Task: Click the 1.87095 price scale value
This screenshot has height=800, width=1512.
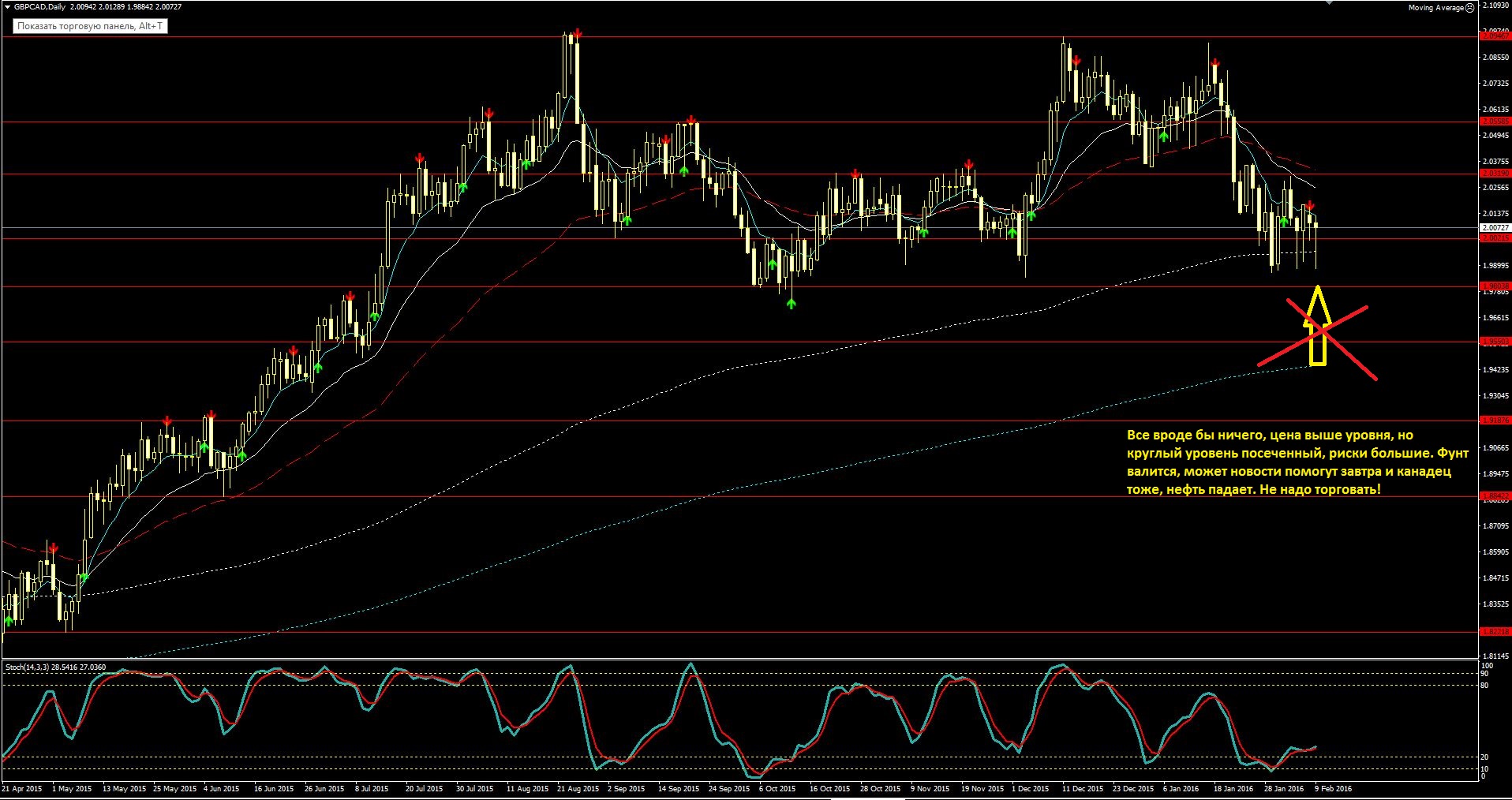Action: pos(1496,526)
